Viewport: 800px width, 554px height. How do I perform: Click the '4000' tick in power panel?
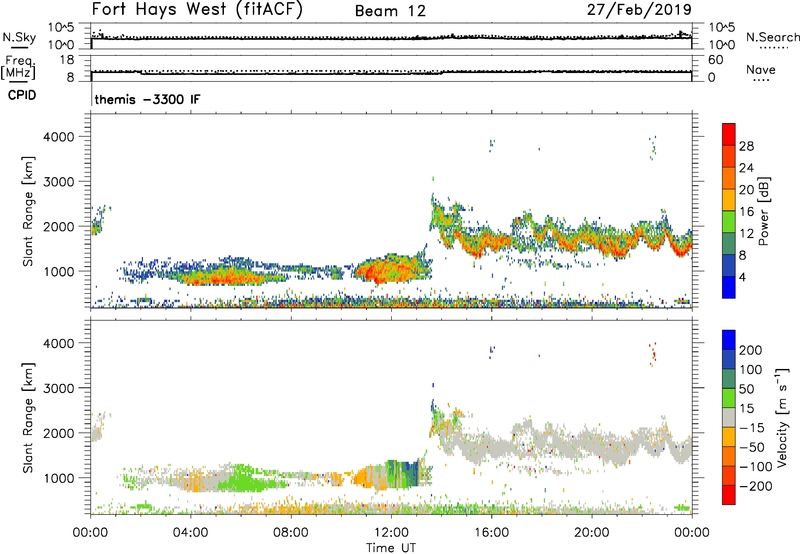tap(59, 137)
